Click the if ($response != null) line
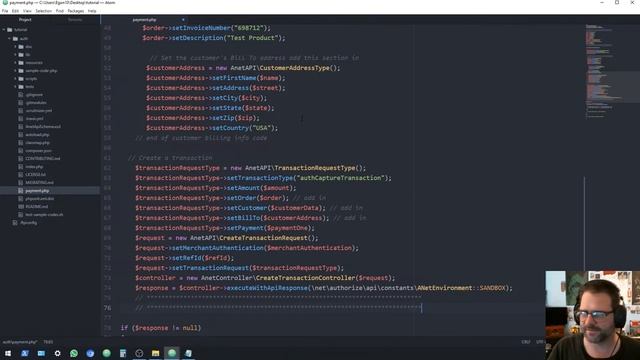Screen dimensions: 640x360 161,328
